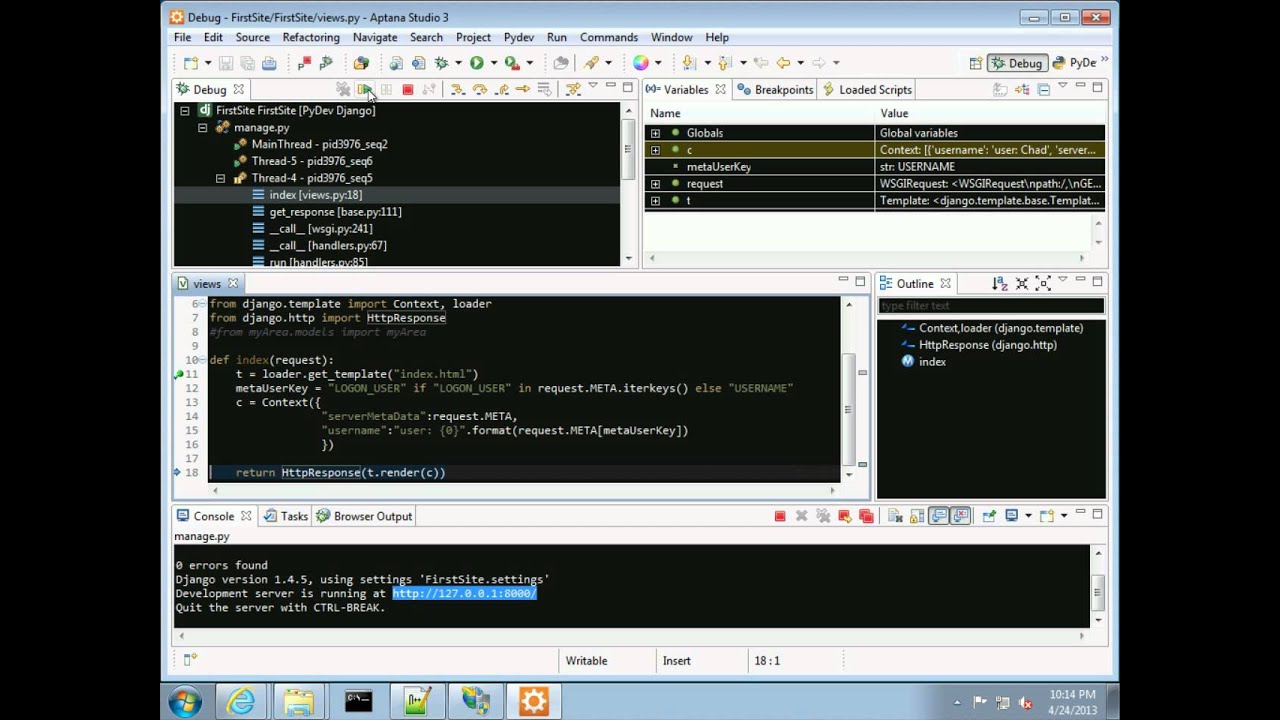The image size is (1280, 720).
Task: Click the http://127.0.0.1:8000/ console link
Action: pos(464,593)
